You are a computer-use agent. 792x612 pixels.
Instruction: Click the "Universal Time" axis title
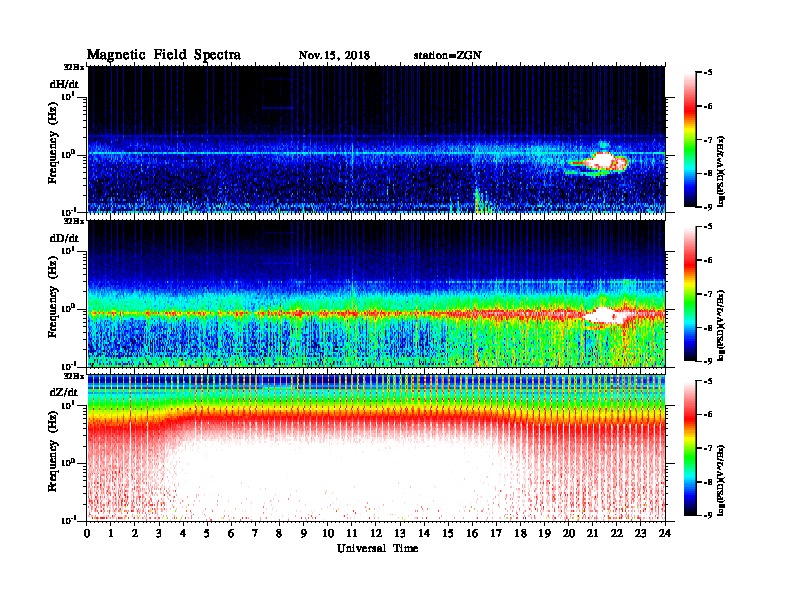click(x=377, y=548)
